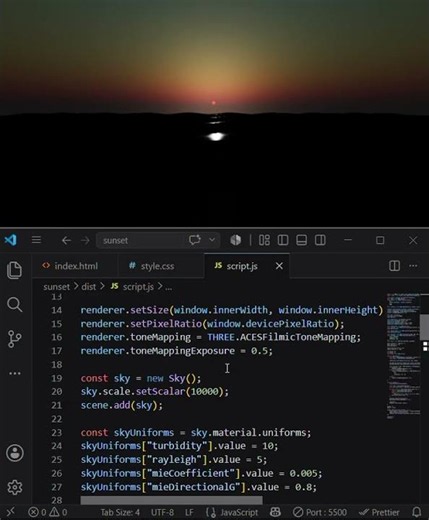Change the 'LF' end of line sequence
This screenshot has width=429, height=520.
(x=189, y=512)
